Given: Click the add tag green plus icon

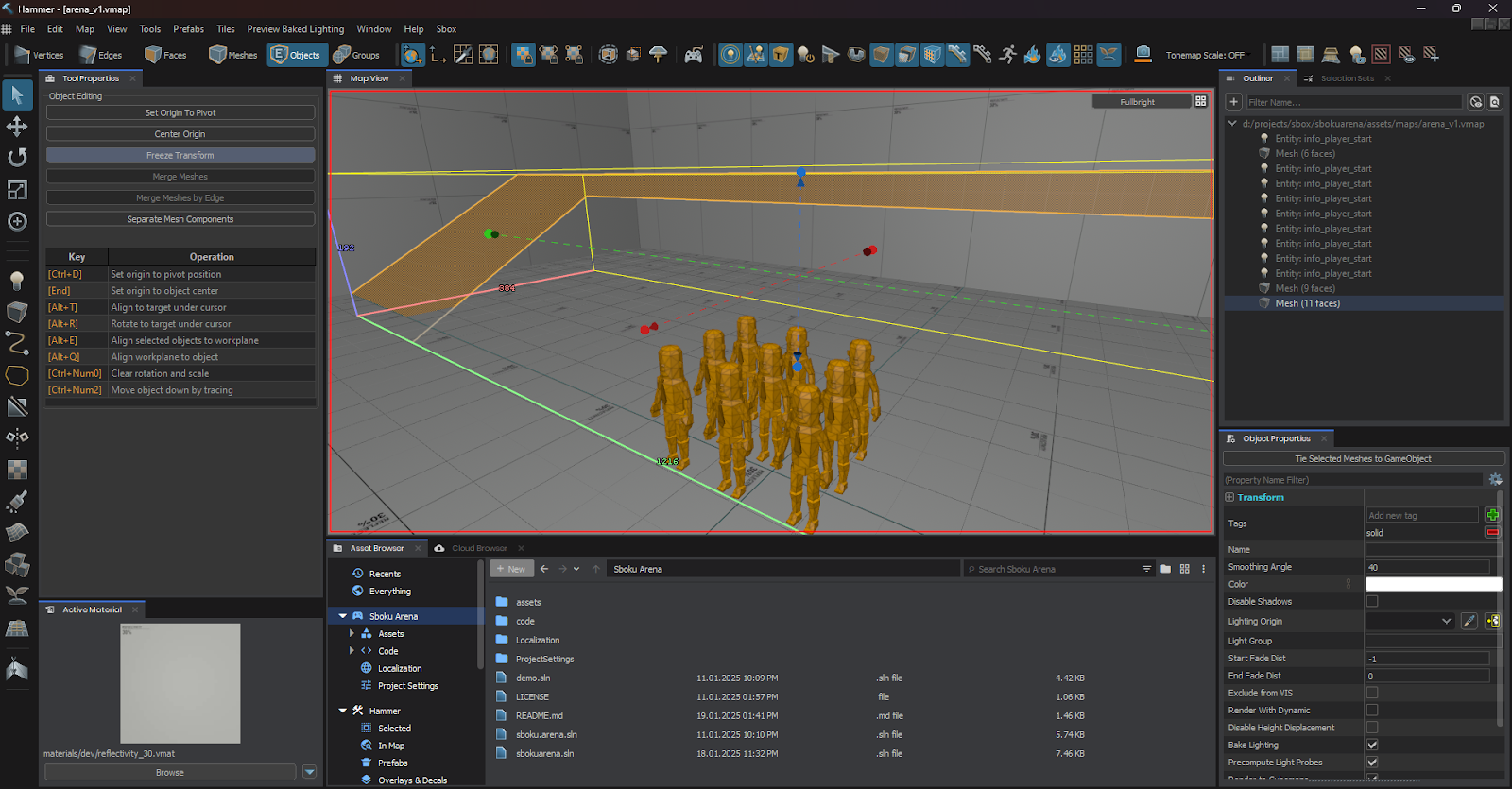Looking at the screenshot, I should coord(1492,515).
